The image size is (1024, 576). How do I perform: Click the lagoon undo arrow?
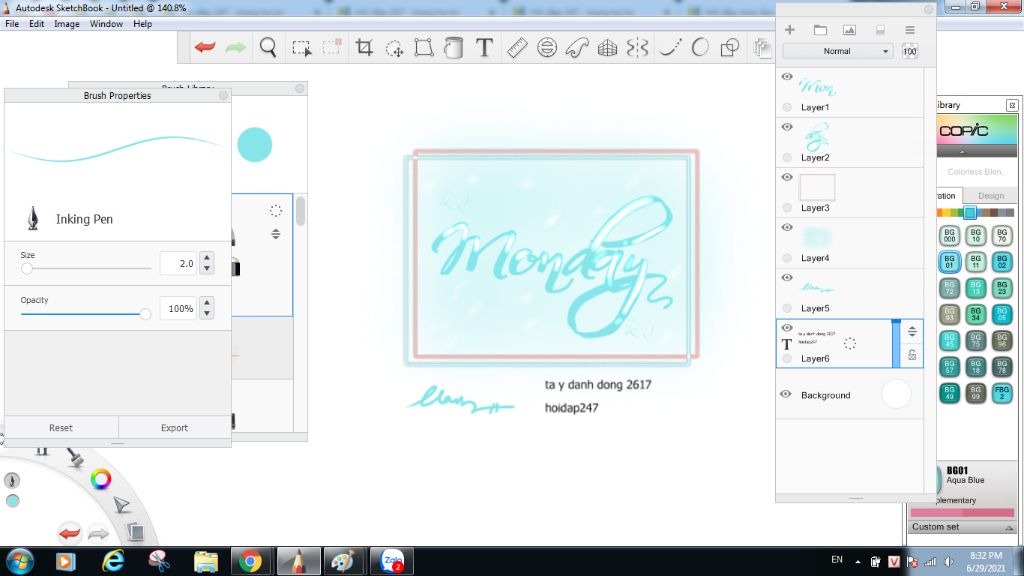pos(69,533)
